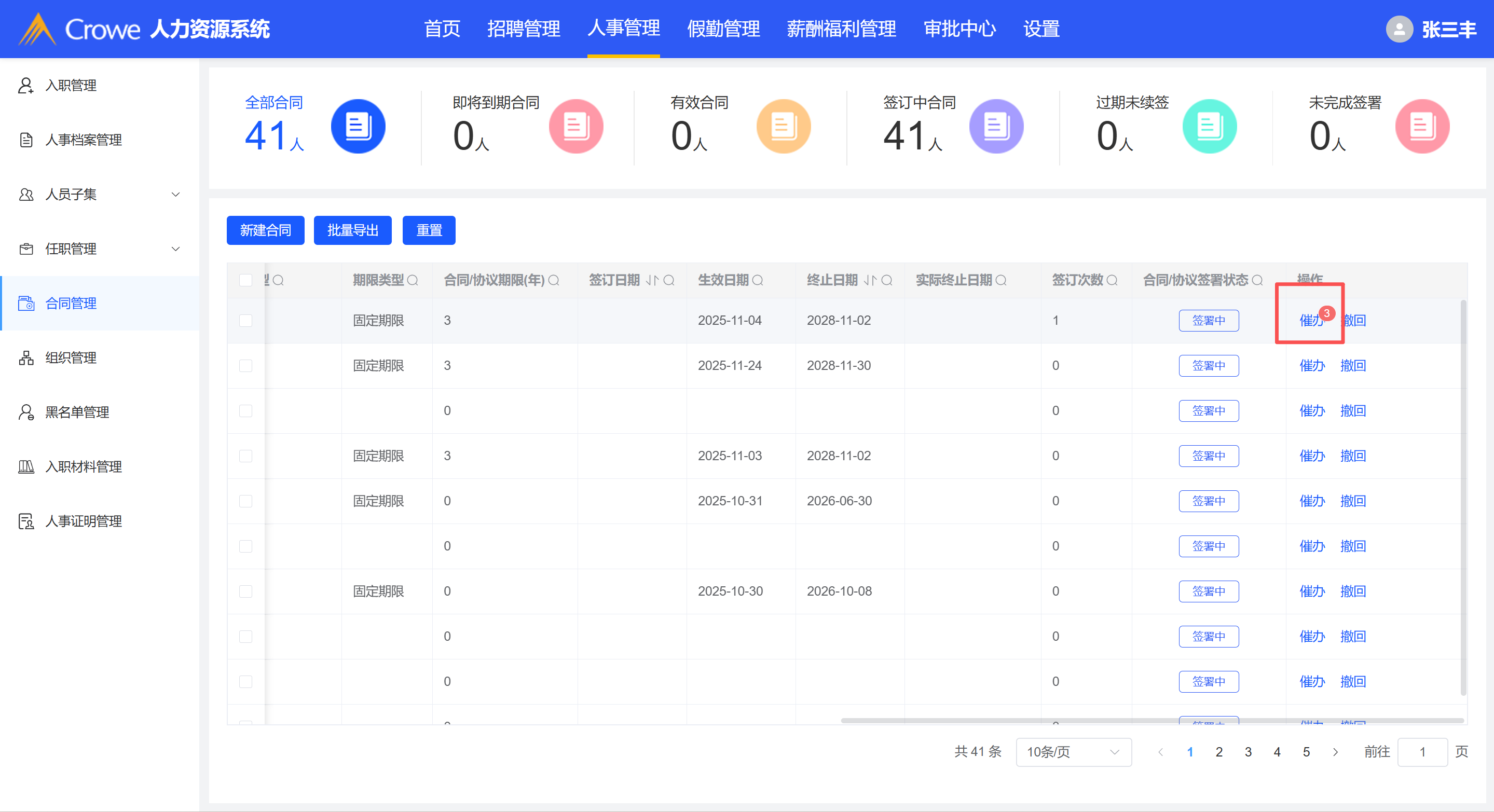Click the user avatar icon beside 张三丰
Screen dimensions: 1494x812
tap(1399, 29)
